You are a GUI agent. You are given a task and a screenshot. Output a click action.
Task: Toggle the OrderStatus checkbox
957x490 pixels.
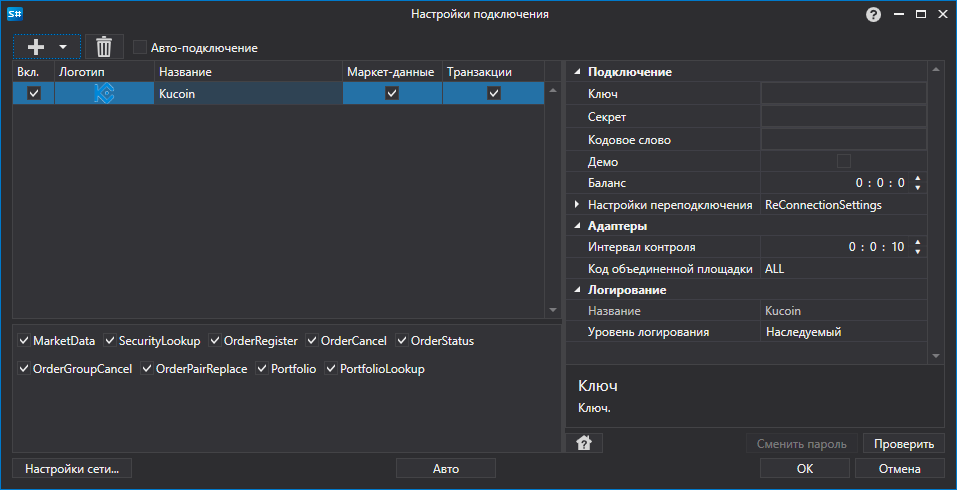coord(402,340)
